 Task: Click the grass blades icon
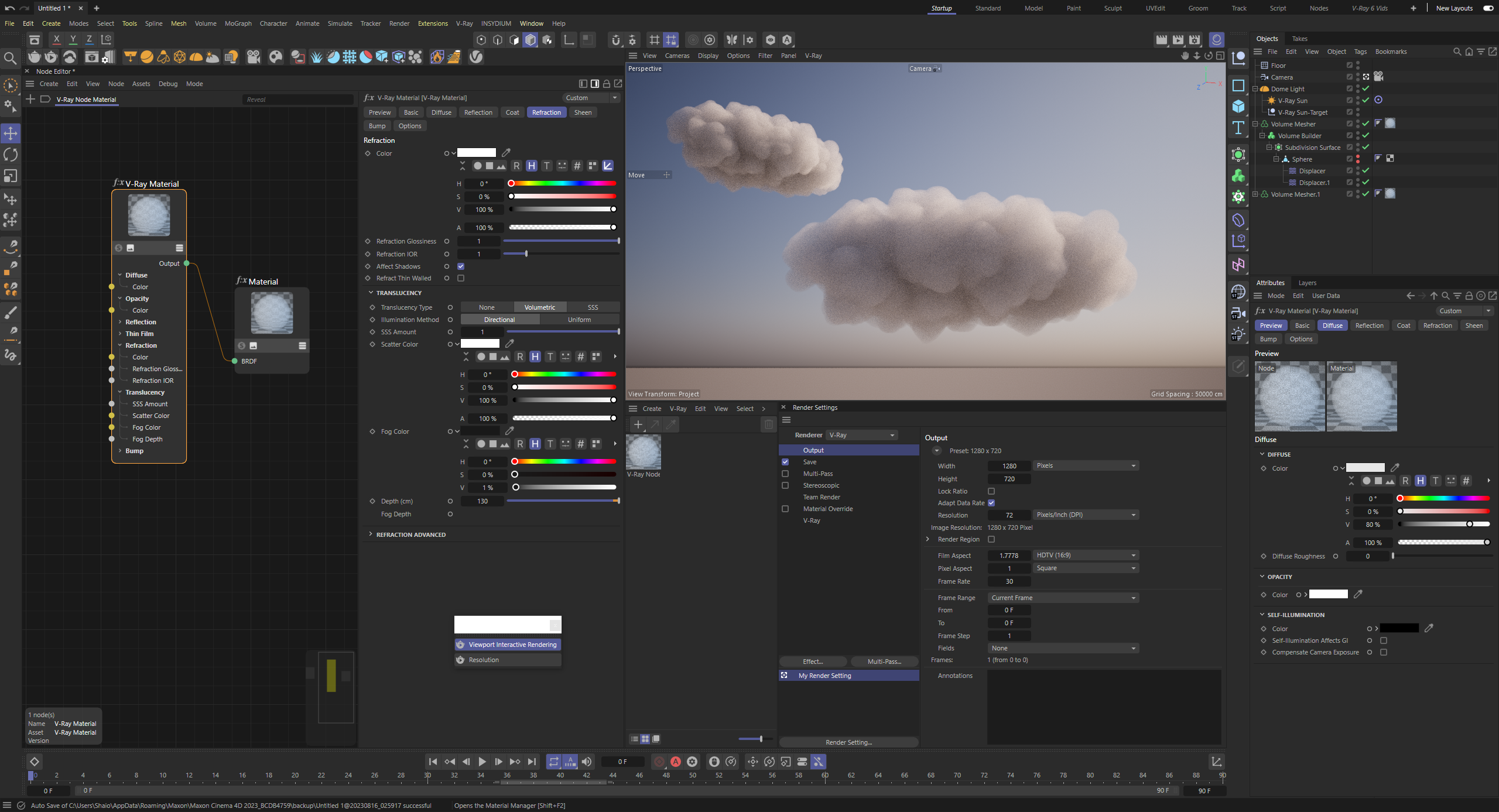pyautogui.click(x=317, y=57)
